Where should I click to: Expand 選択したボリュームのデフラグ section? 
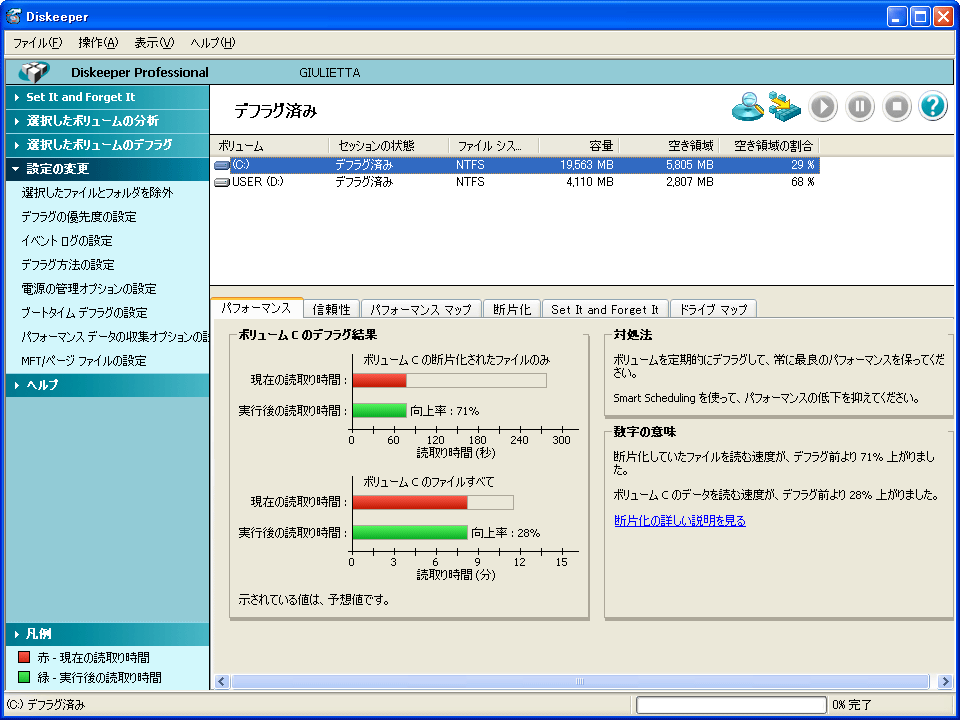[x=107, y=144]
